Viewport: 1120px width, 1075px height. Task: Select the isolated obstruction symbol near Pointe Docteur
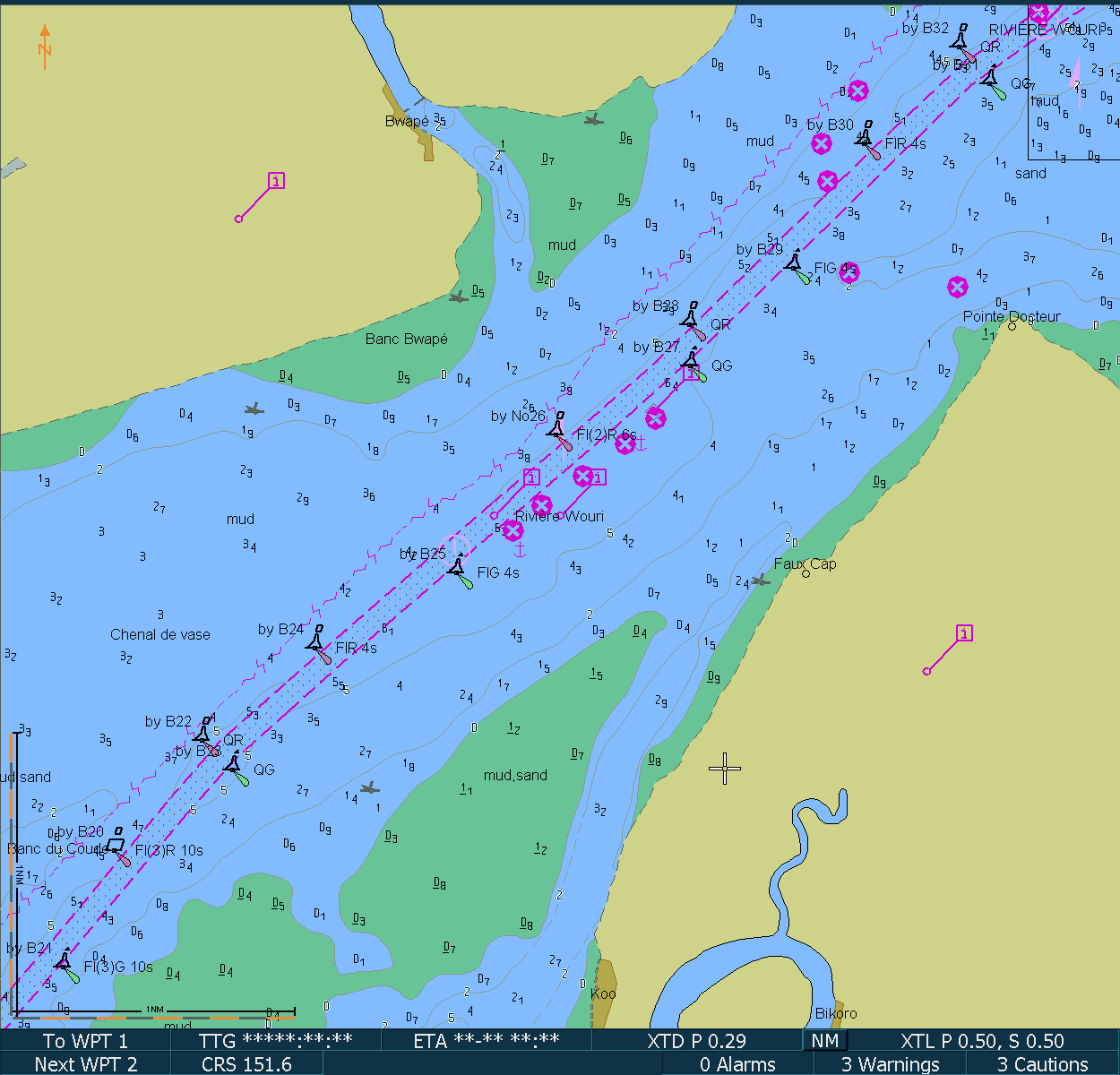pyautogui.click(x=958, y=287)
